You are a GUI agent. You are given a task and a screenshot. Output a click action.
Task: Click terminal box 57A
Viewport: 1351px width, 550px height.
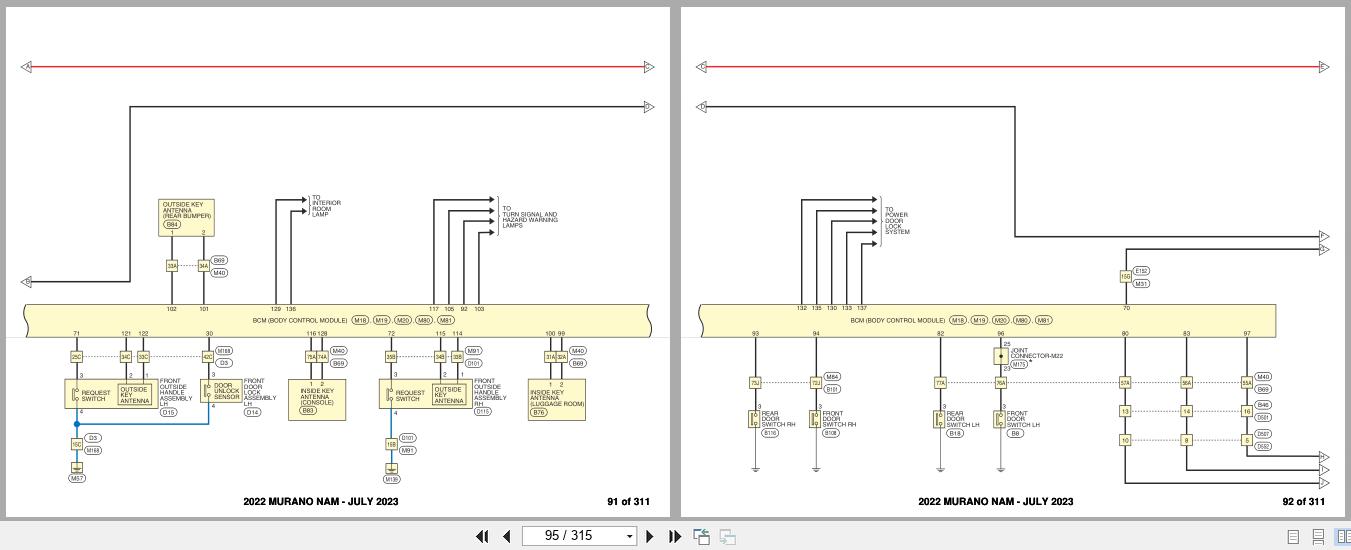tap(1125, 383)
